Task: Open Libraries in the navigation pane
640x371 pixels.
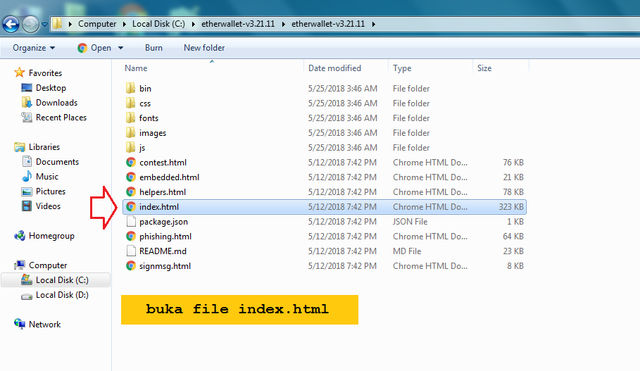Action: 44,147
